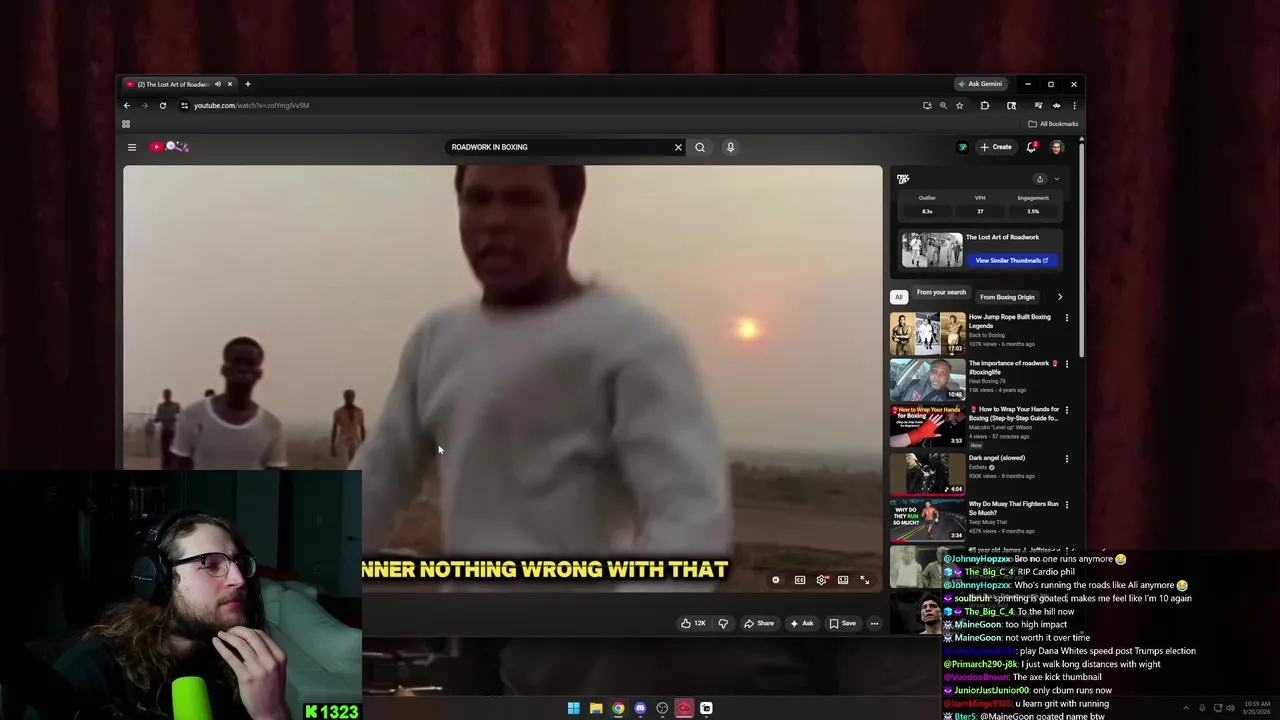Open the YouTube hamburger guide menu
Viewport: 1280px width, 720px height.
pos(131,147)
